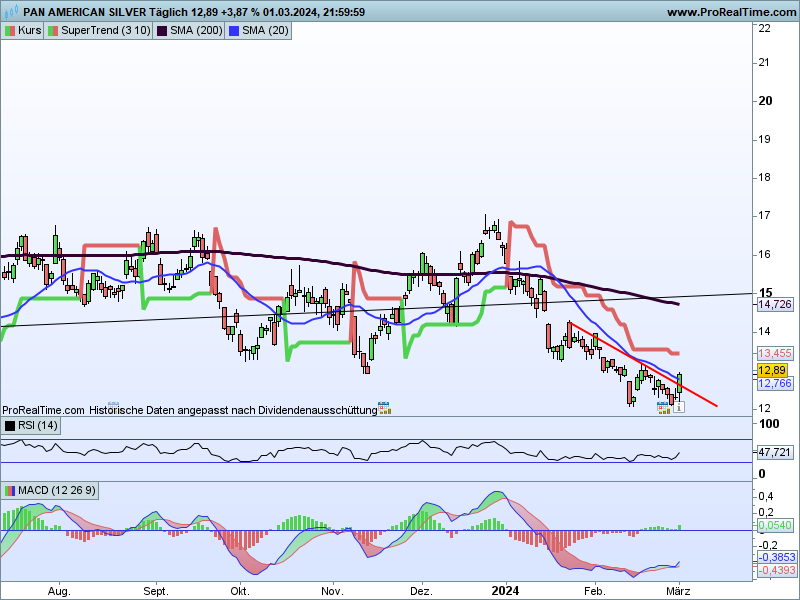Click the Nov. label on time axis
This screenshot has width=800, height=600.
pyautogui.click(x=332, y=591)
